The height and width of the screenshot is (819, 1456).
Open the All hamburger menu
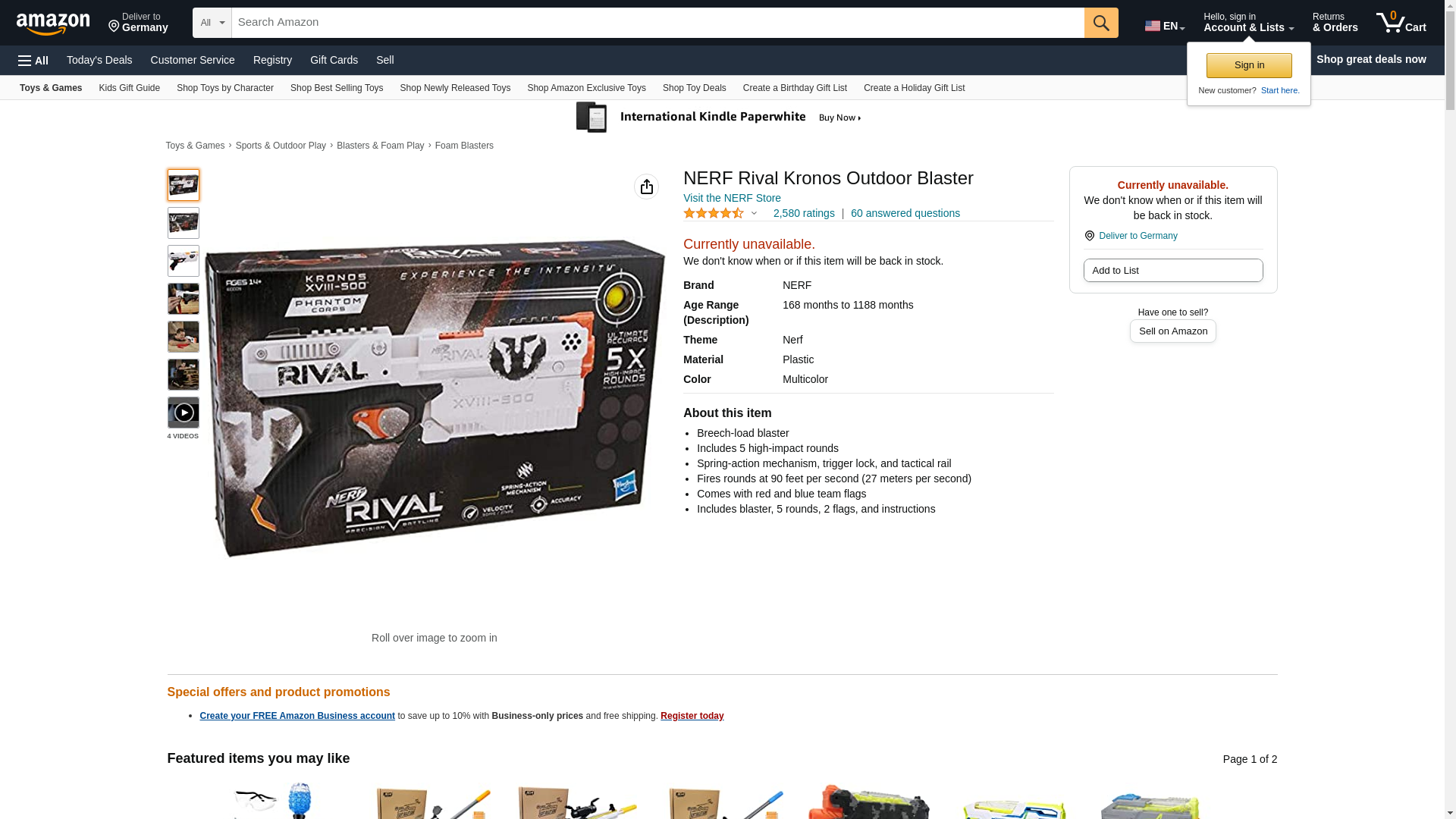[33, 60]
